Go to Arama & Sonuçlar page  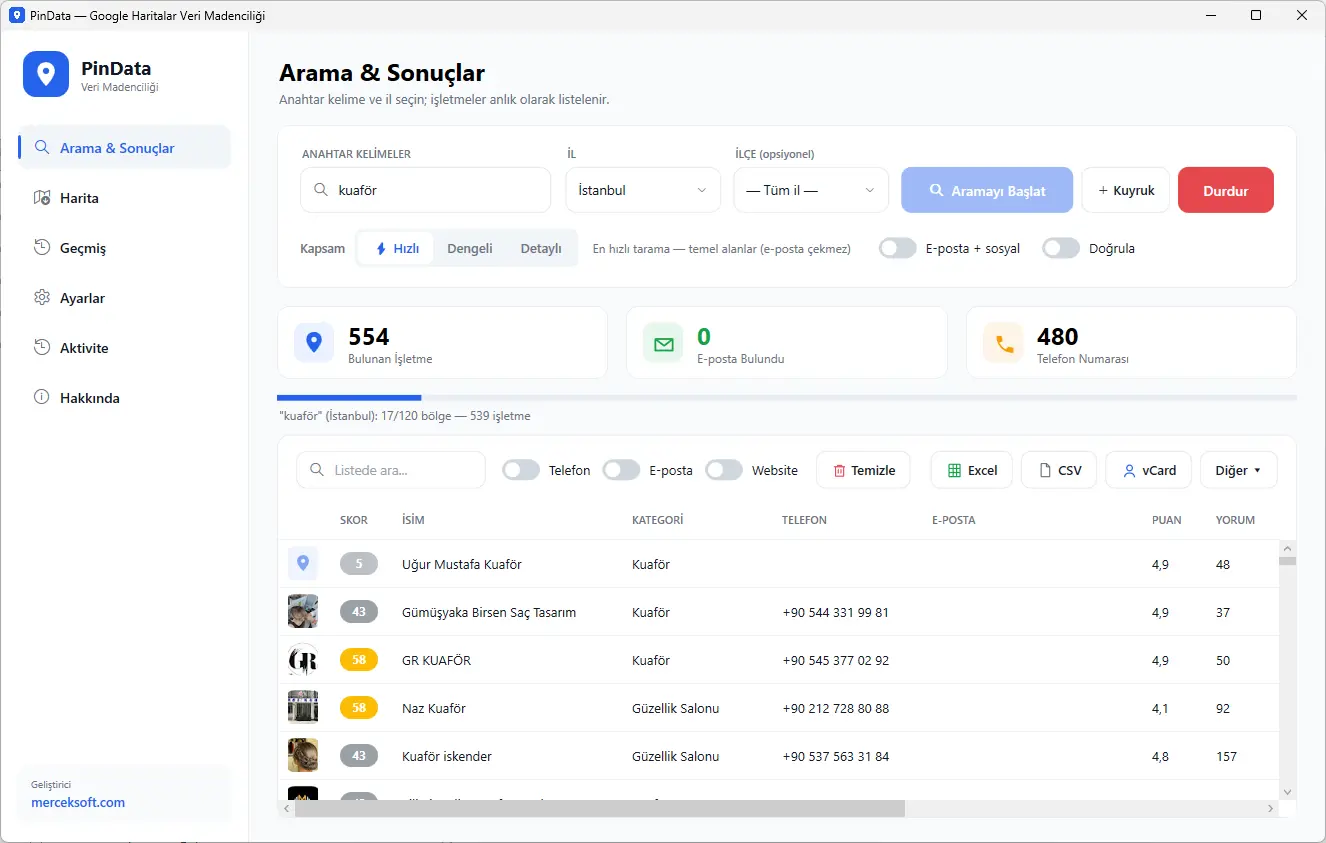pyautogui.click(x=125, y=147)
